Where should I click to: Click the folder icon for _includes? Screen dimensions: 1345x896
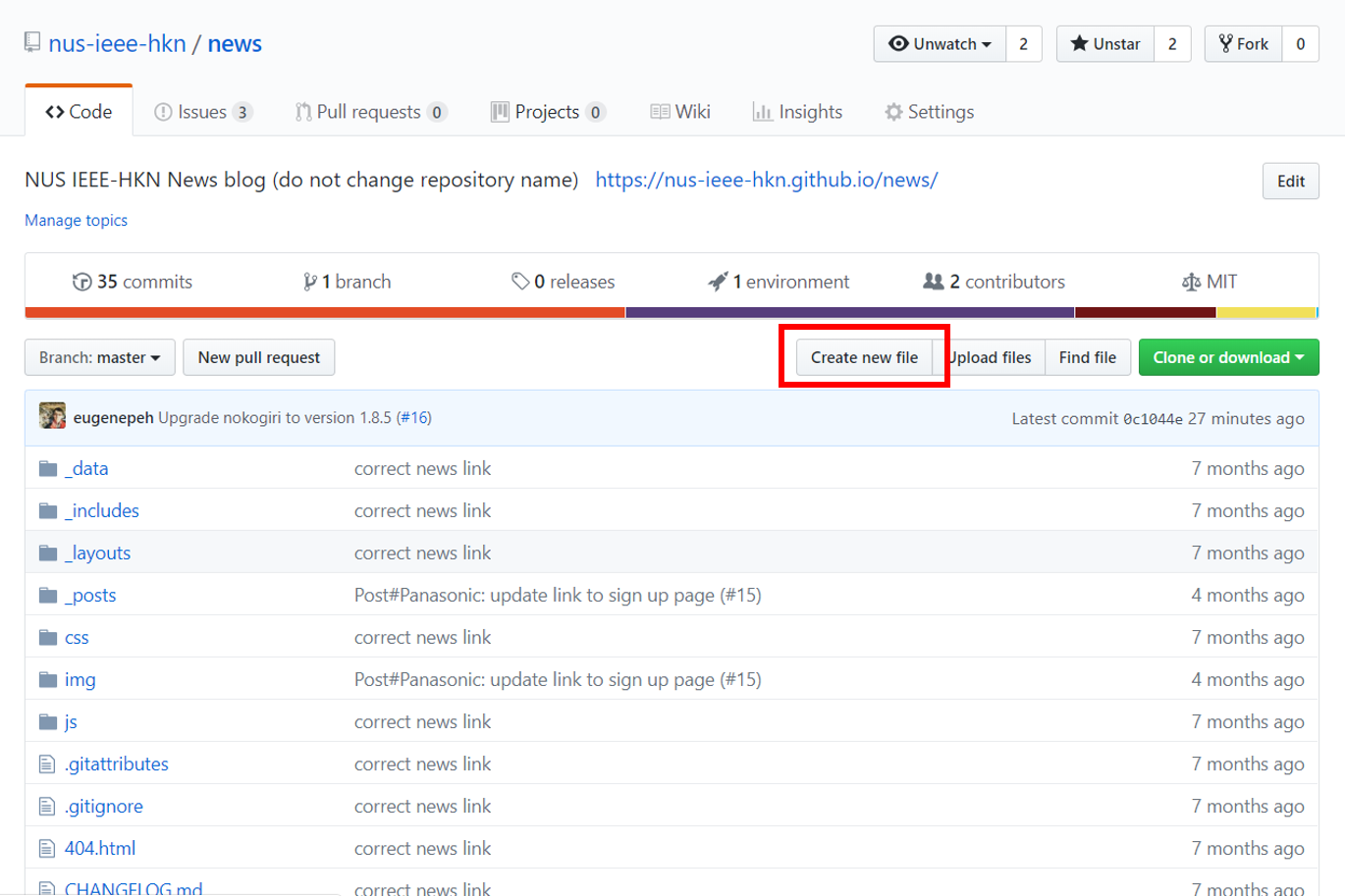[x=48, y=510]
